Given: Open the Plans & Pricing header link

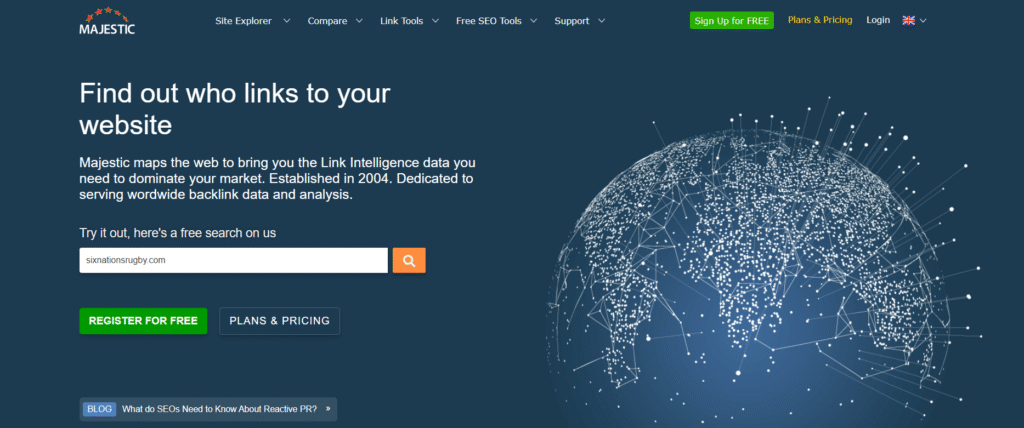Looking at the screenshot, I should (820, 20).
